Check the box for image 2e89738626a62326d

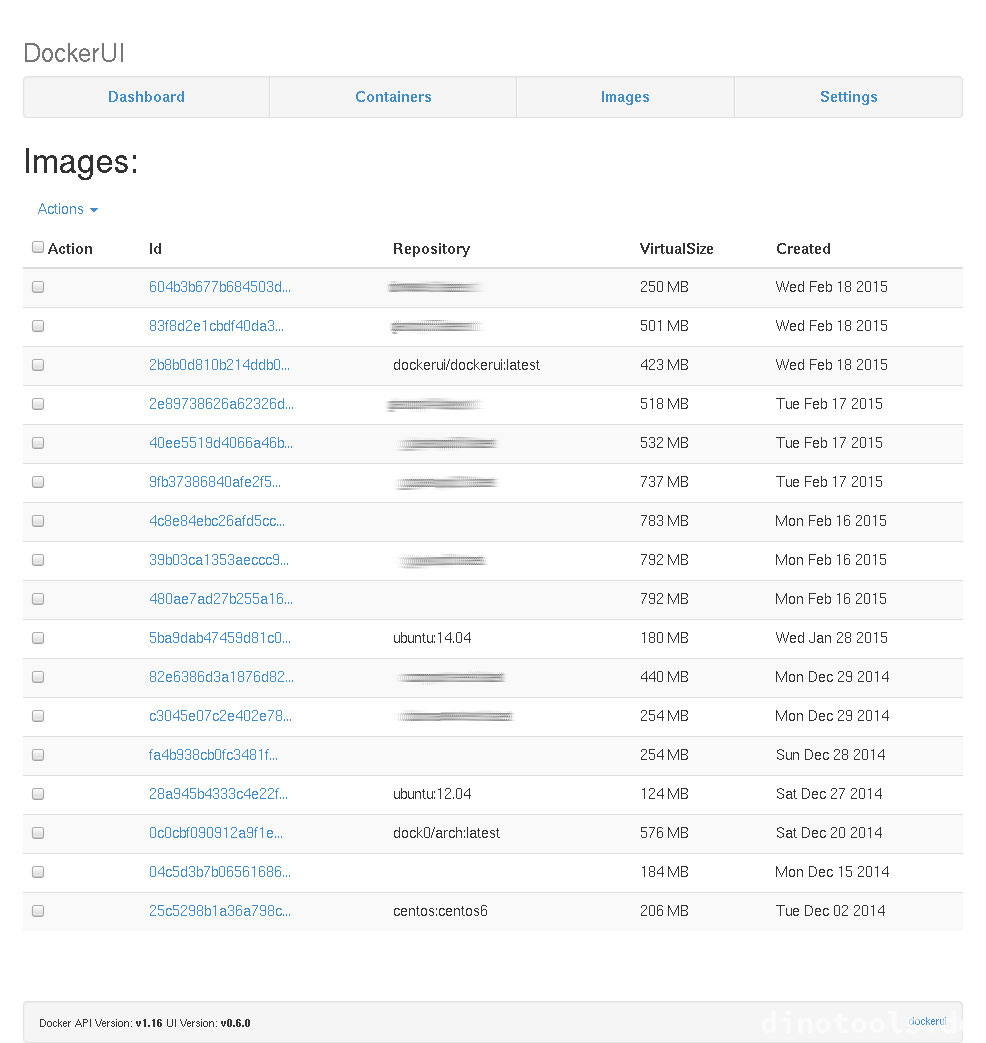pyautogui.click(x=38, y=404)
